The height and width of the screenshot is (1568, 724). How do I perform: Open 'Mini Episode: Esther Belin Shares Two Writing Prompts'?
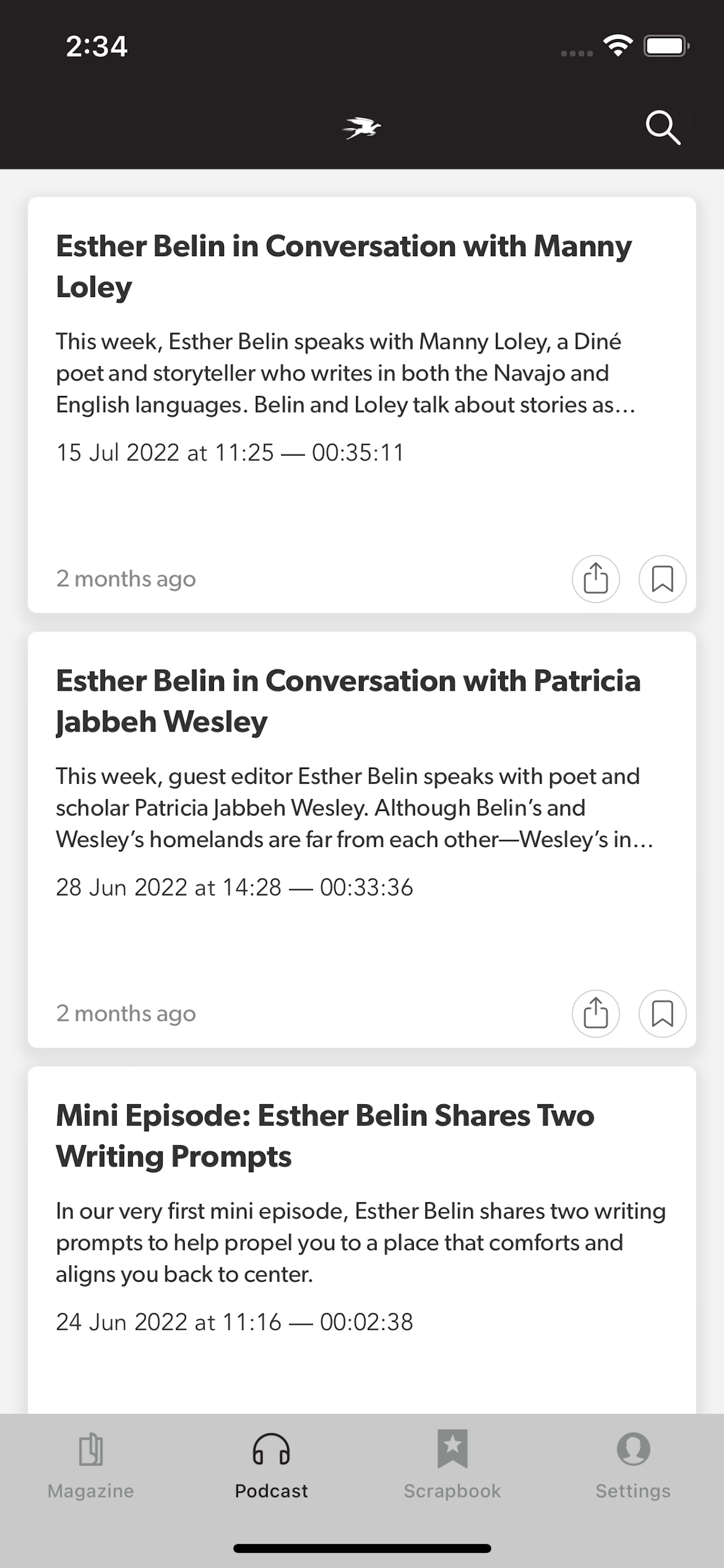click(325, 1135)
